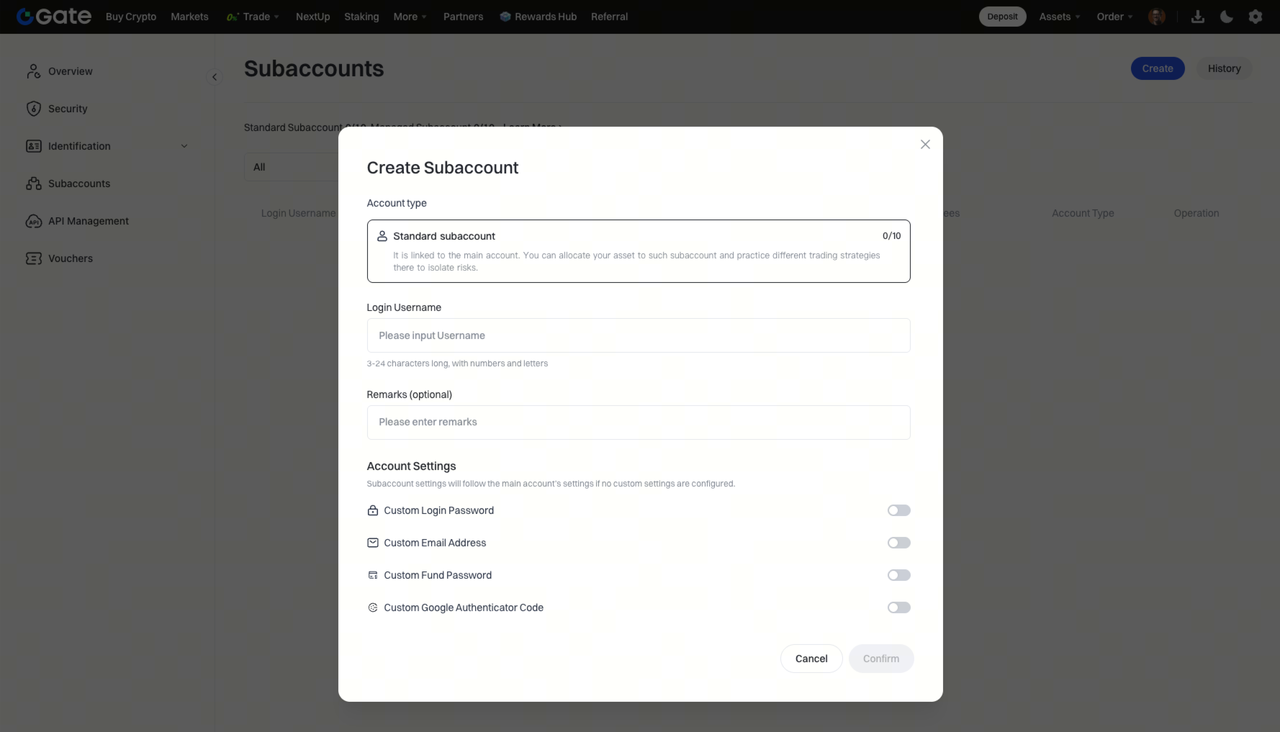Open Security in the sidebar

67,108
